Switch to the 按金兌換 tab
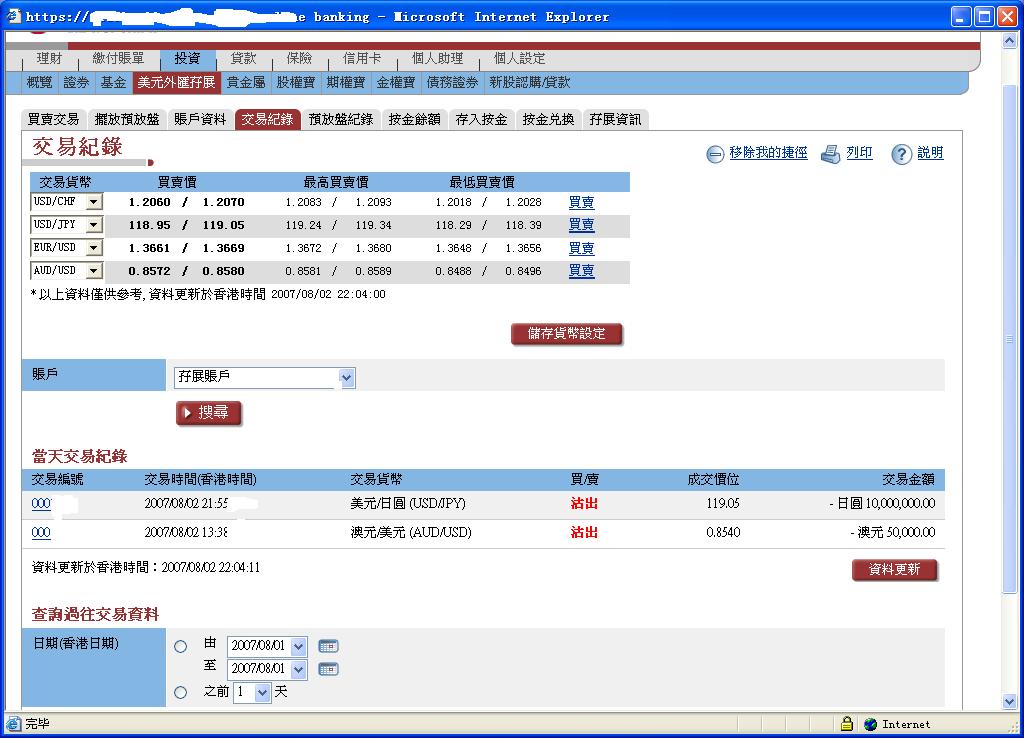This screenshot has width=1024, height=738. click(549, 120)
